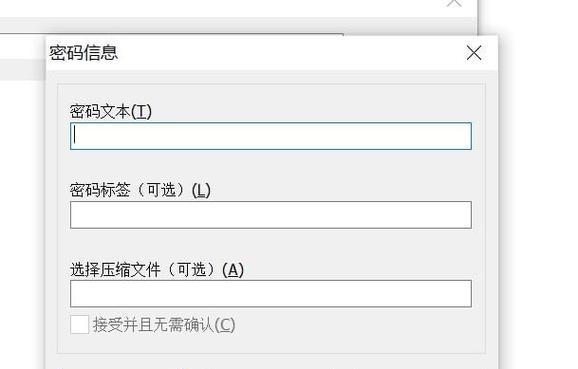The image size is (578, 369).
Task: Click the gray background window strip at left
Action: click(x=22, y=70)
